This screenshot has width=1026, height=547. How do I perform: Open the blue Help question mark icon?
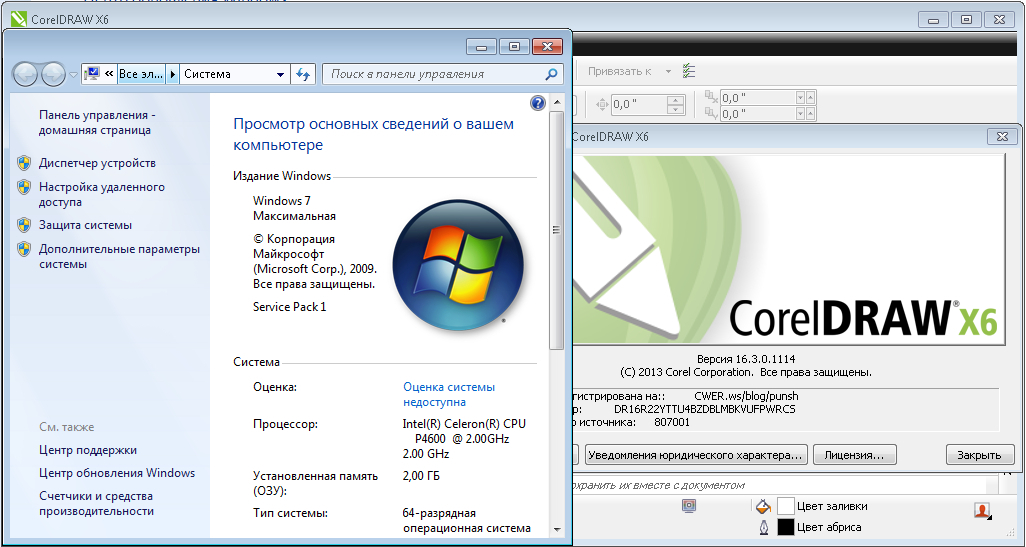[538, 103]
